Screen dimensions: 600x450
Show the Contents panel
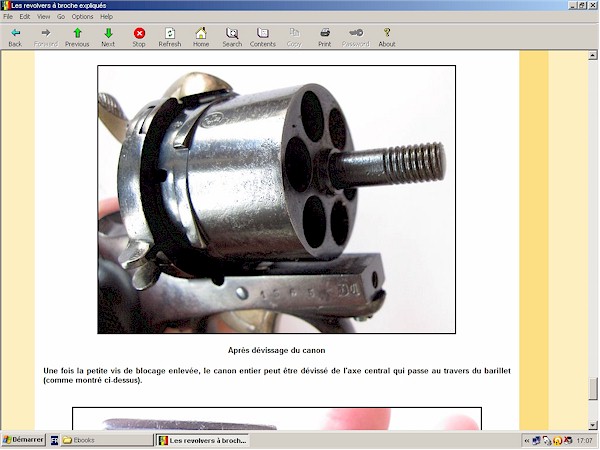point(263,37)
